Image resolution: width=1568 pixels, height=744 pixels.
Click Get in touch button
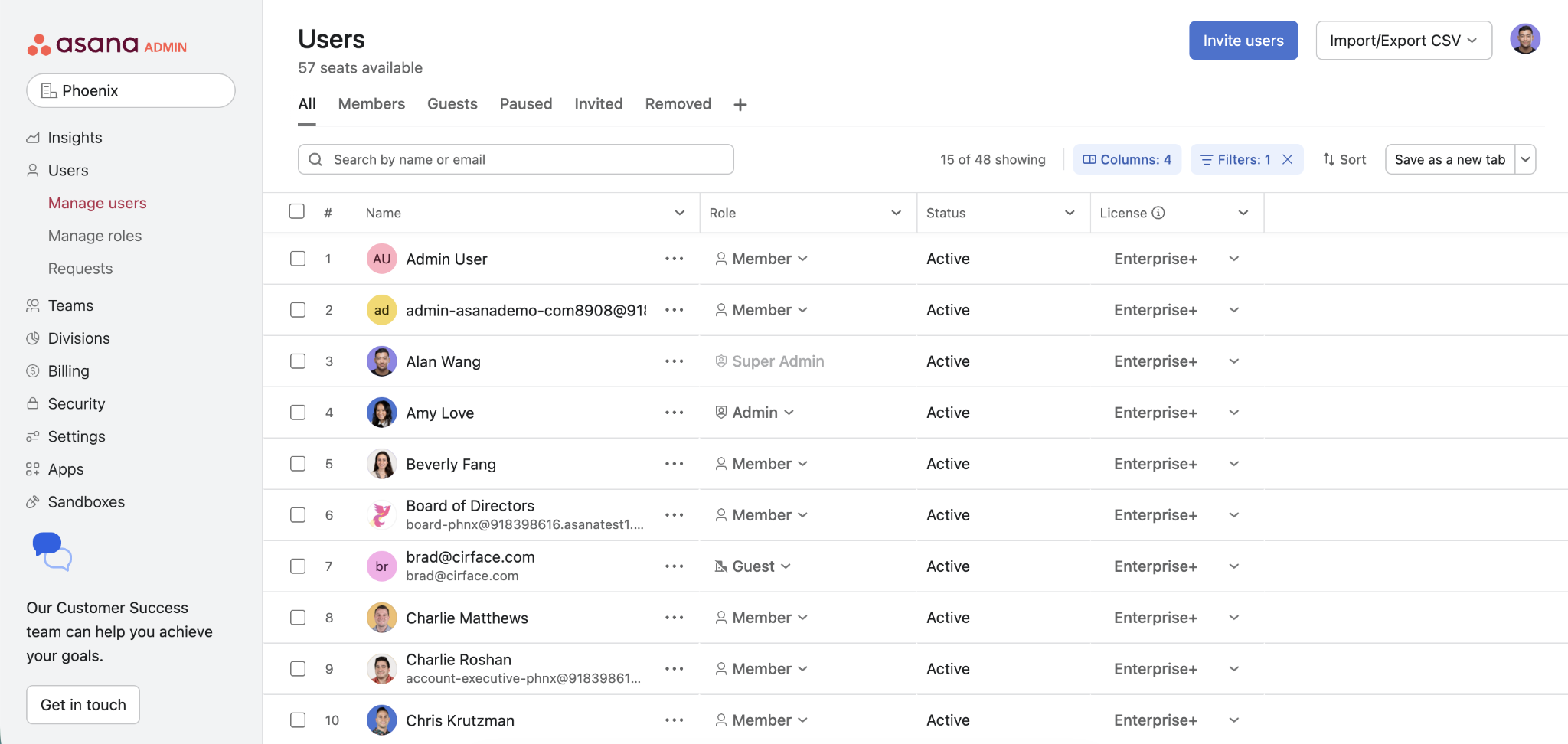coord(83,705)
